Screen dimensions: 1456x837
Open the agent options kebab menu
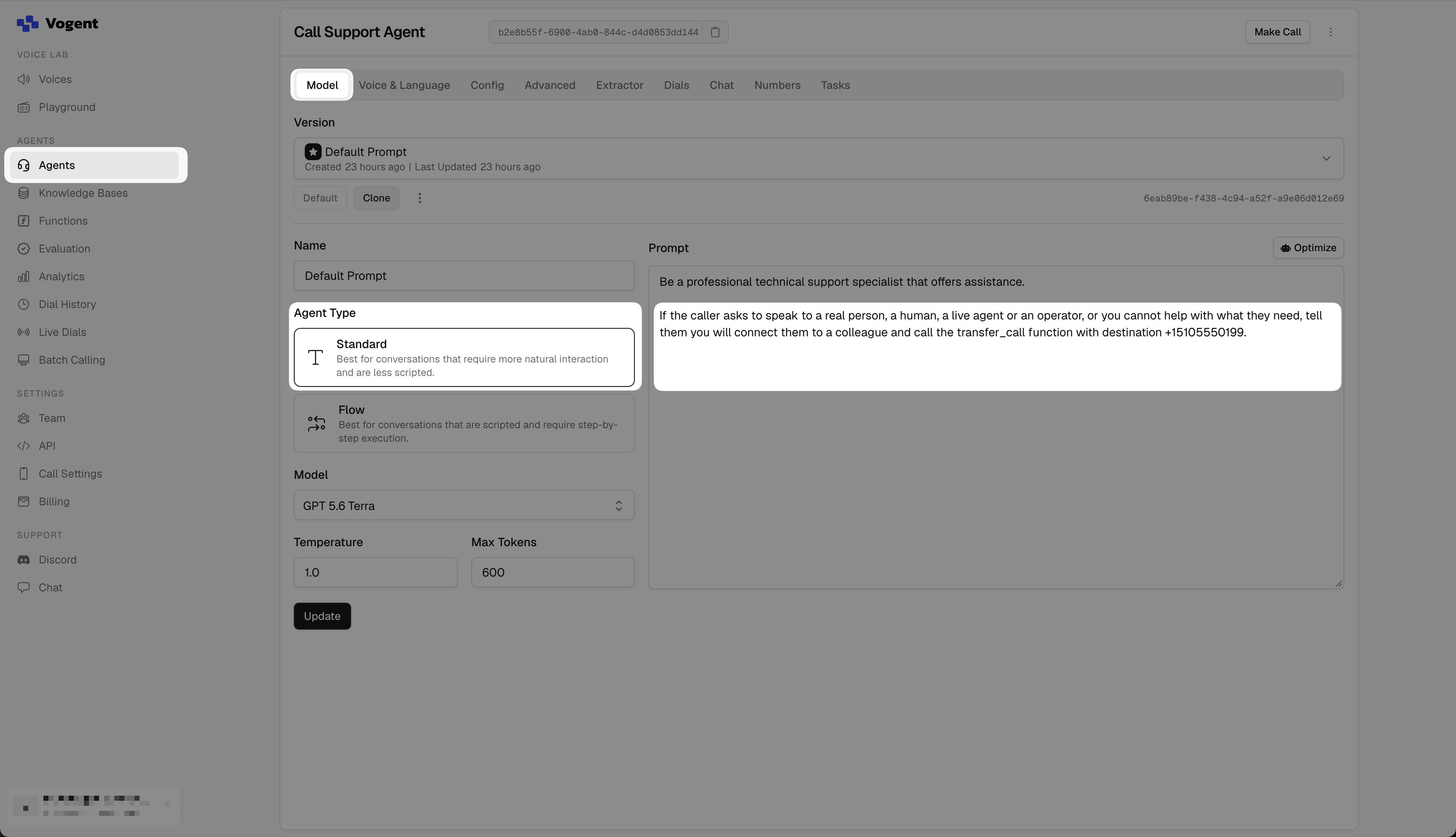pos(1331,32)
